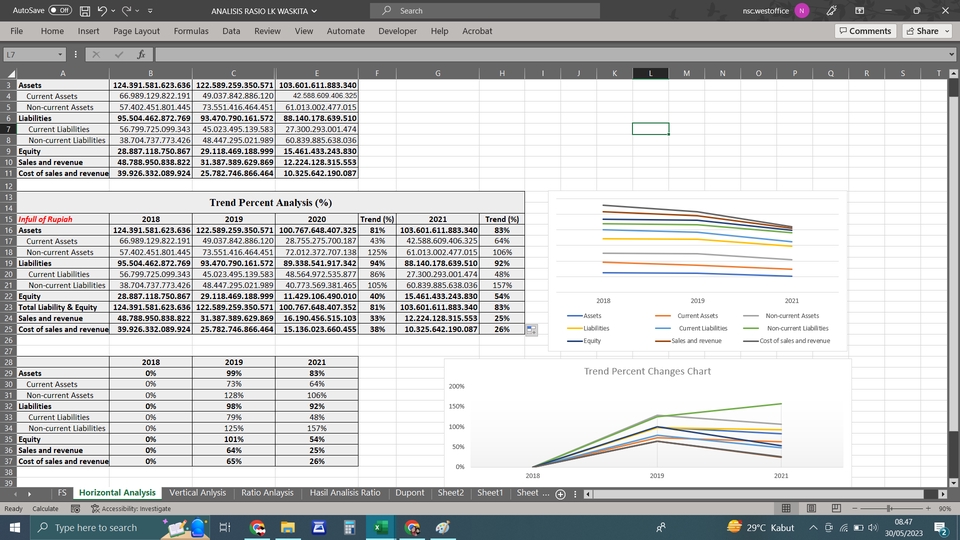Add a new sheet with plus icon
The image size is (960, 540).
point(560,494)
